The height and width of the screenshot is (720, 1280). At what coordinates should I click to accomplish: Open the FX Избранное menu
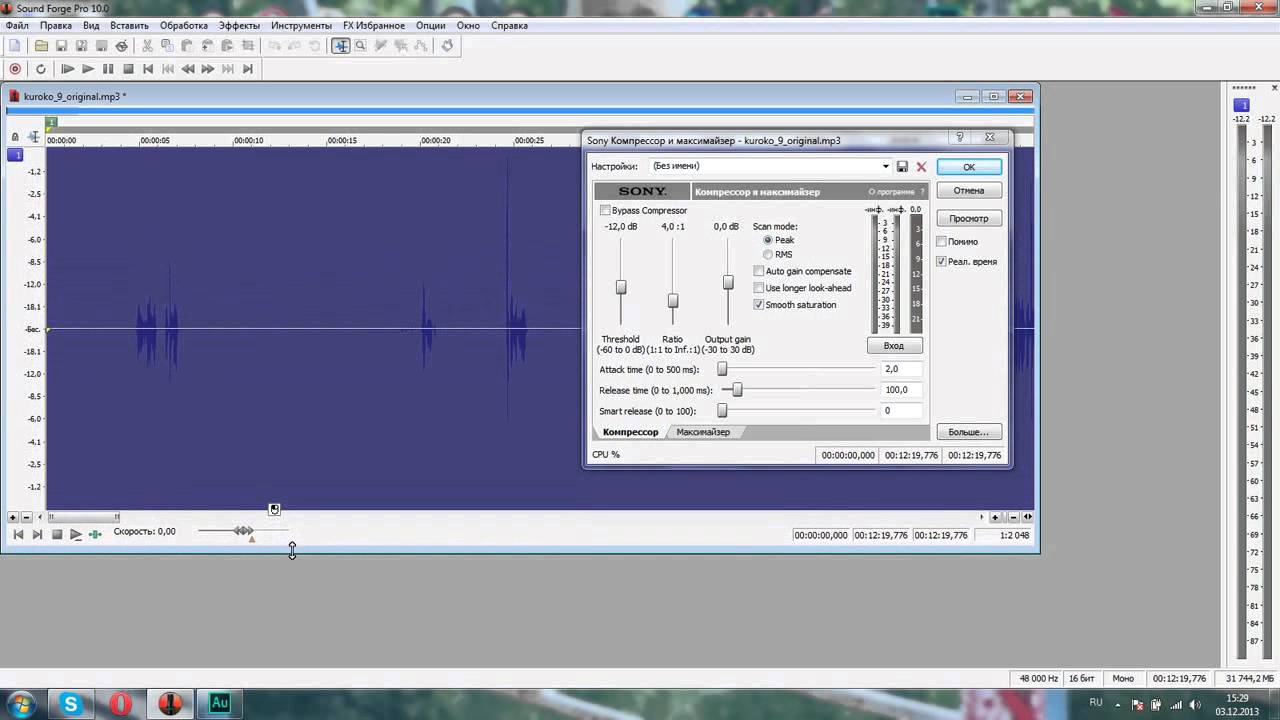click(x=374, y=25)
